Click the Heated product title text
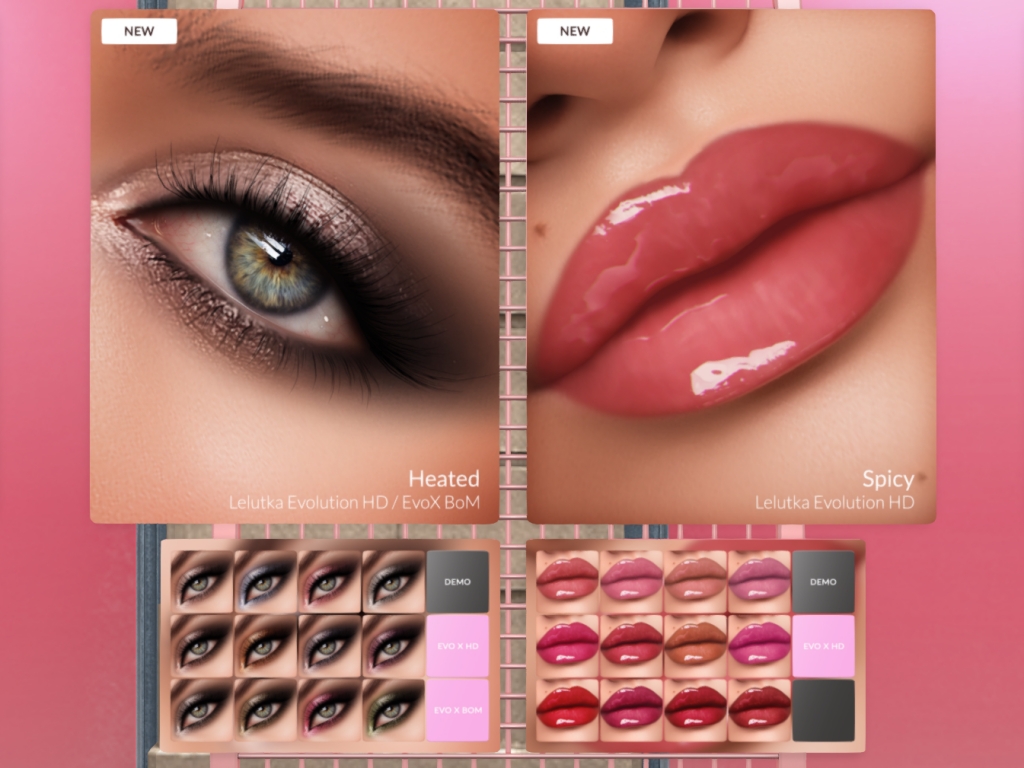The image size is (1024, 768). point(443,478)
